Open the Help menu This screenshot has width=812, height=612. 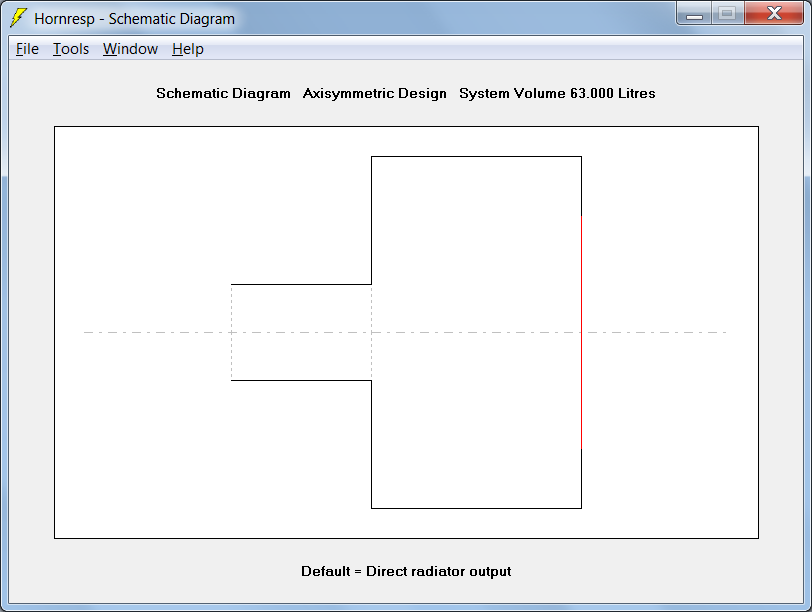coord(187,49)
